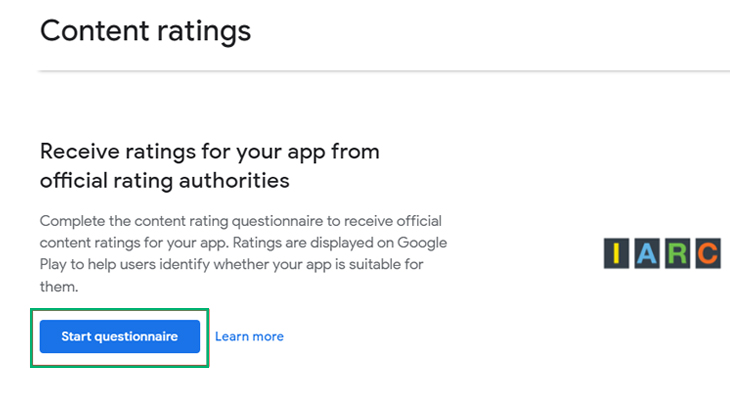Click the final word 'them.' of paragraph
Viewport: 730px width, 400px height.
point(59,286)
